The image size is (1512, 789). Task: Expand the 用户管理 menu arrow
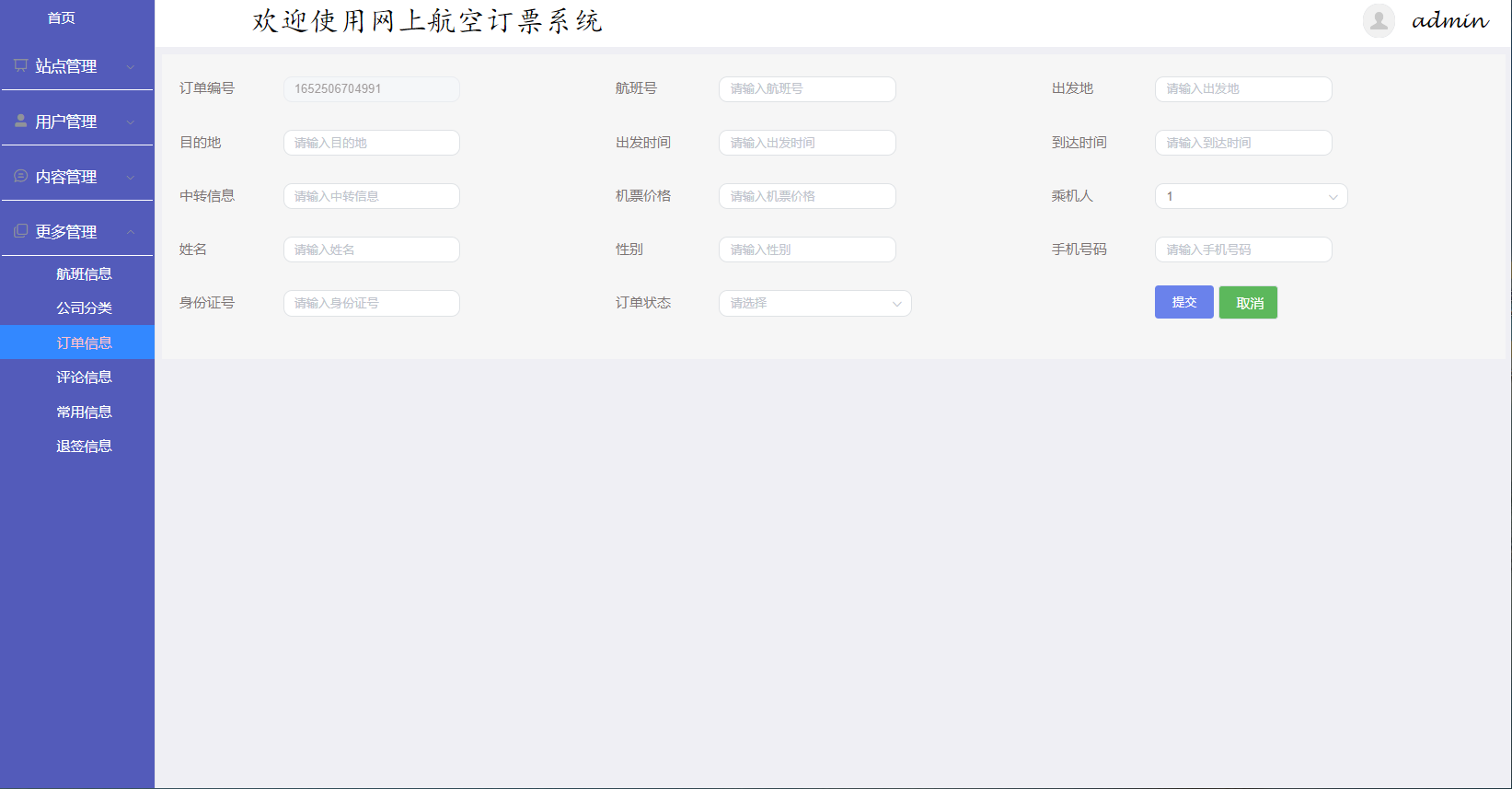[x=131, y=122]
